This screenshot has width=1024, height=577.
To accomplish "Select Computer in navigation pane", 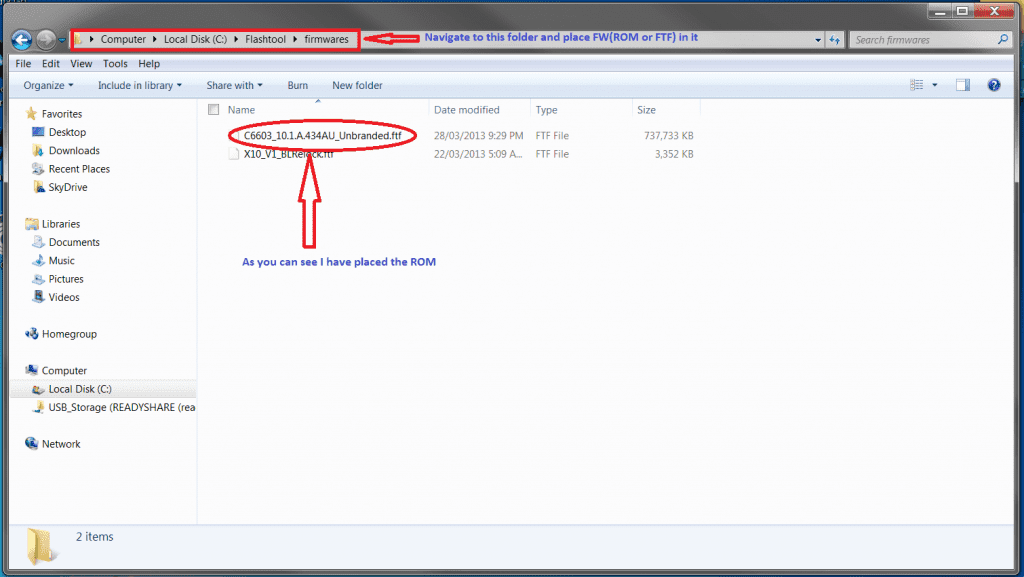I will 64,370.
